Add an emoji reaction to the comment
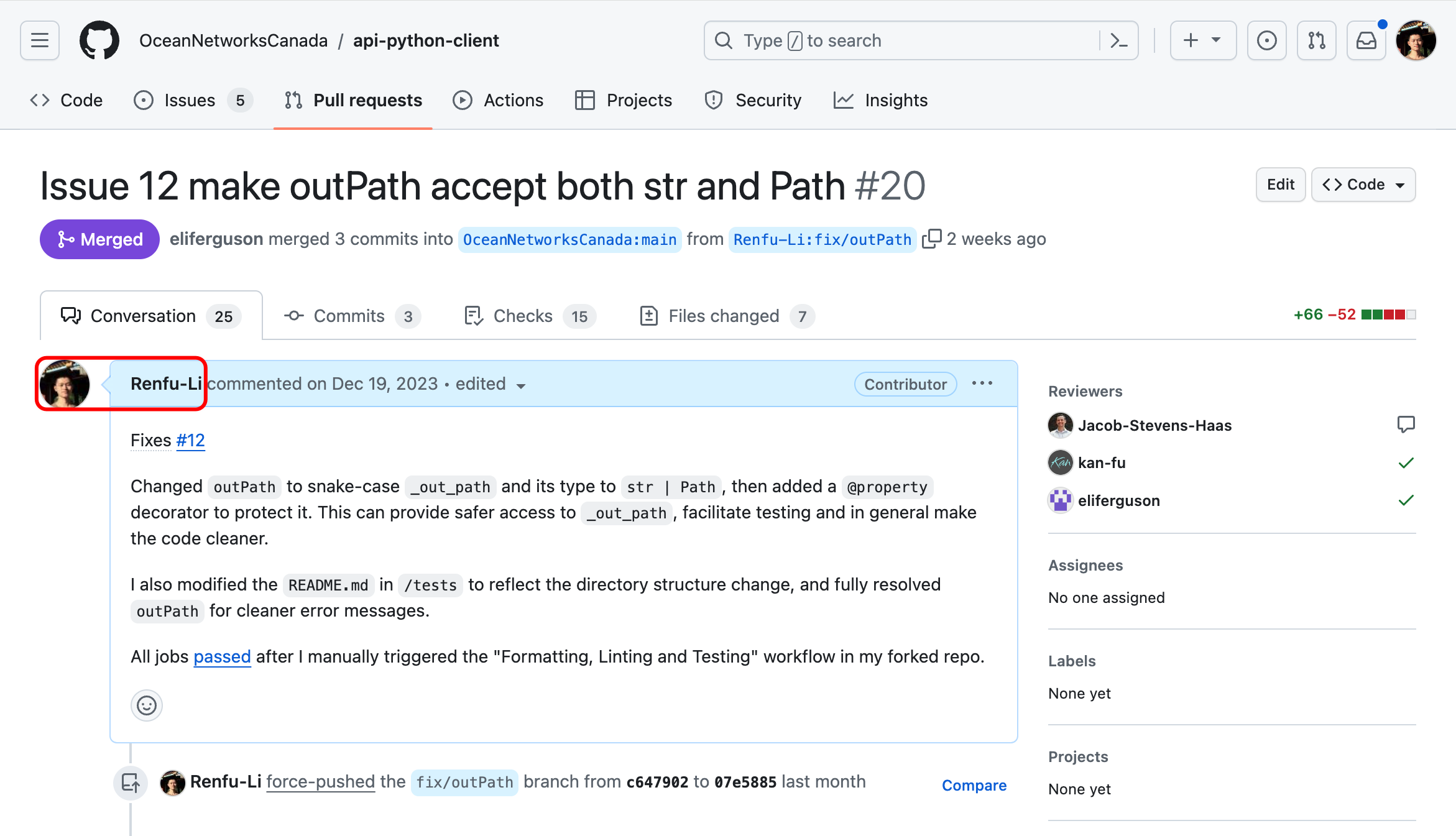The width and height of the screenshot is (1456, 836). tap(147, 705)
